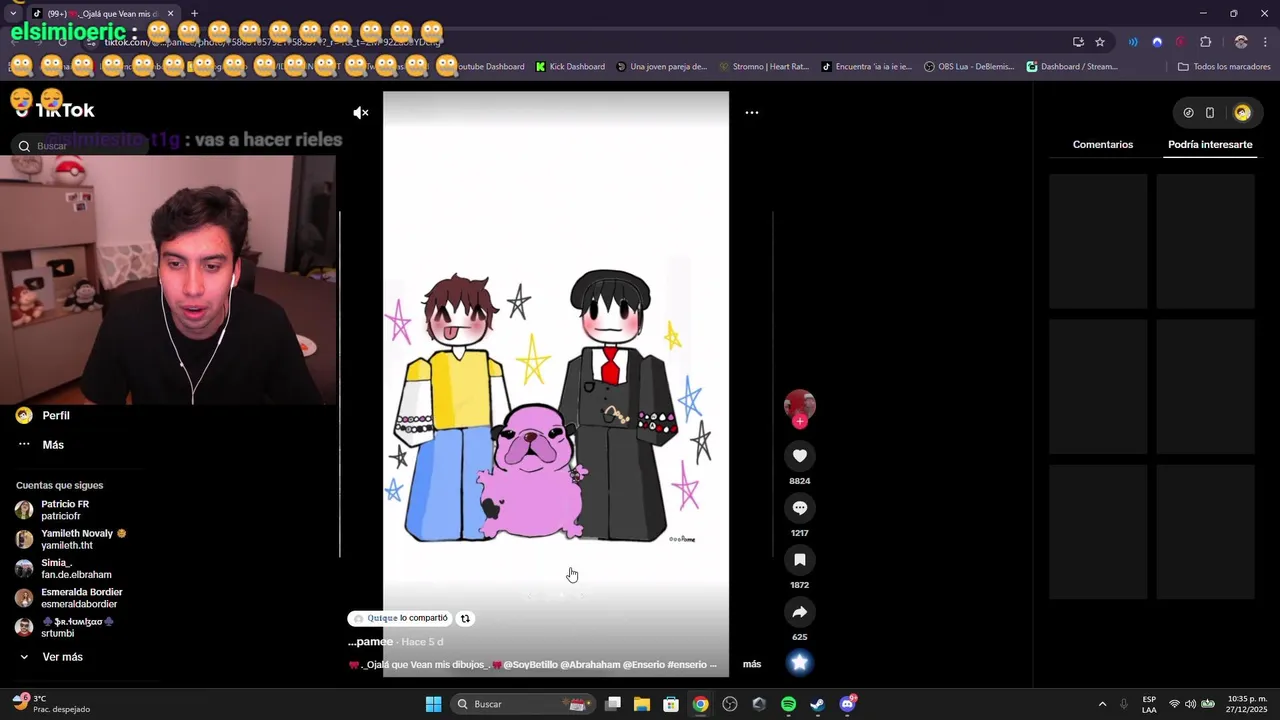Open Microsoft Store from the taskbar
This screenshot has height=720, width=1280.
coord(671,704)
